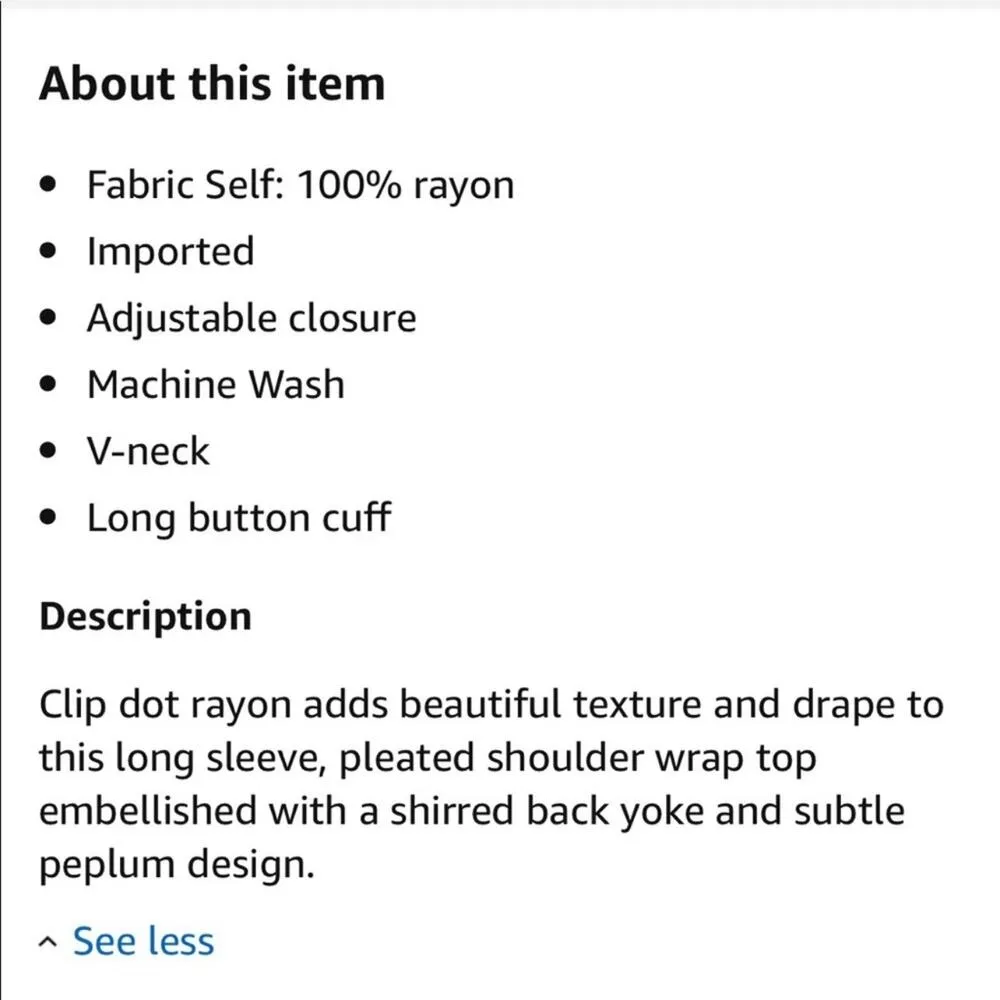The height and width of the screenshot is (1000, 1000).
Task: Click the bullet dot before Adjustable closure
Action: [50, 320]
